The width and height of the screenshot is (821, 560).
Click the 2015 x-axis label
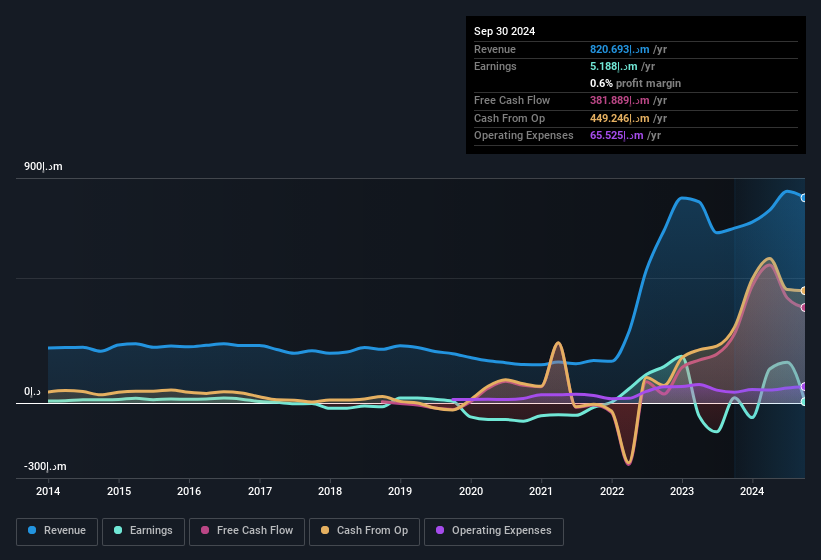point(119,491)
